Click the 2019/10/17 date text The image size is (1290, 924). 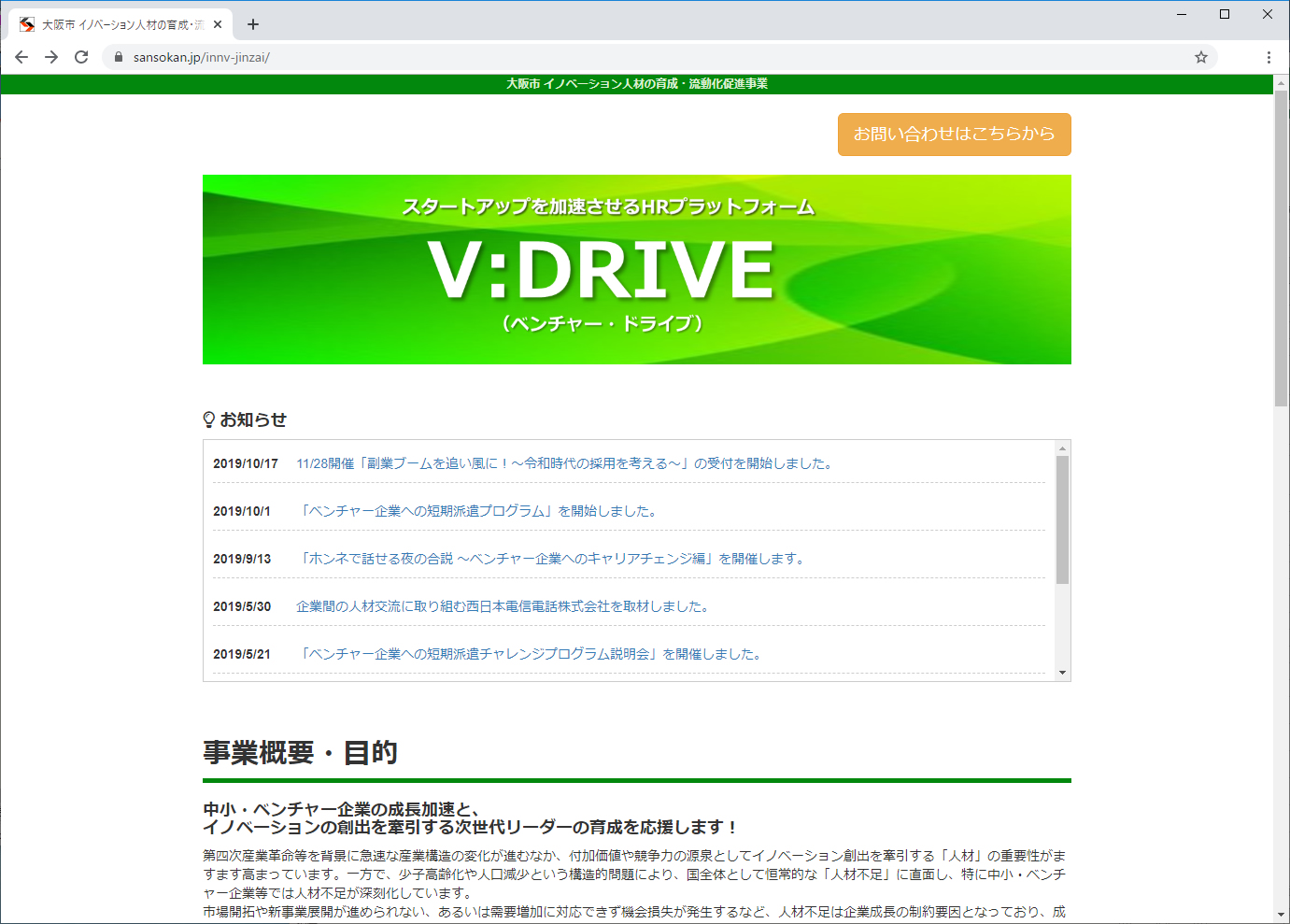click(x=246, y=463)
